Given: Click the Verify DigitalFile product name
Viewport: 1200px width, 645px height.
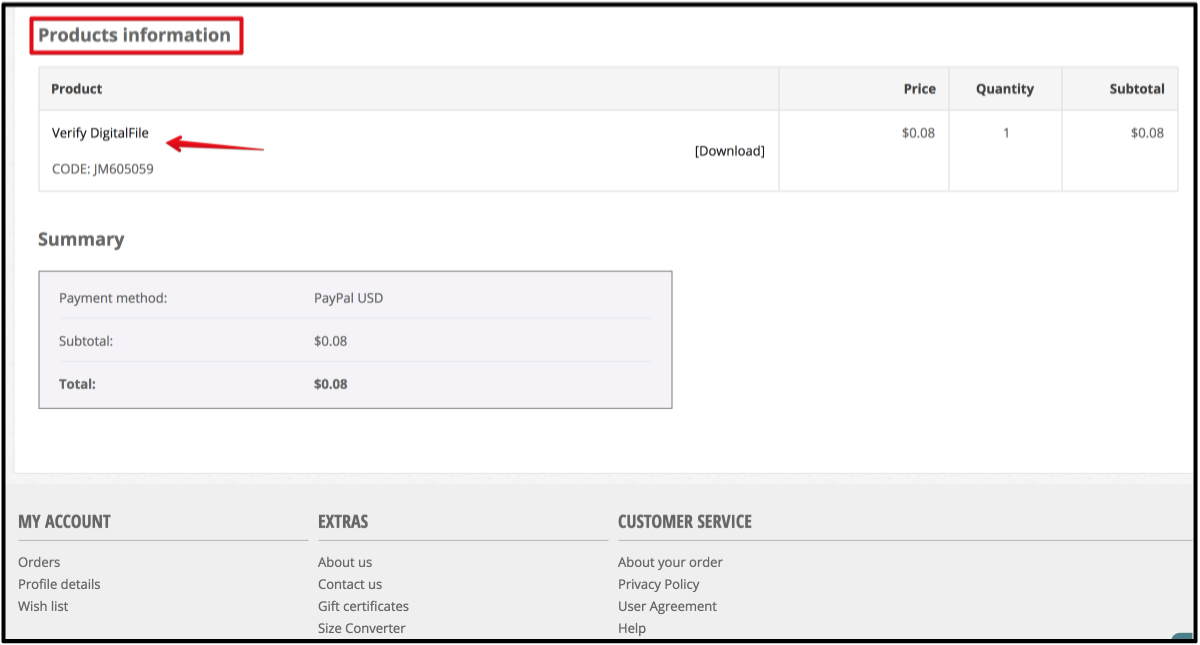Looking at the screenshot, I should tap(99, 131).
